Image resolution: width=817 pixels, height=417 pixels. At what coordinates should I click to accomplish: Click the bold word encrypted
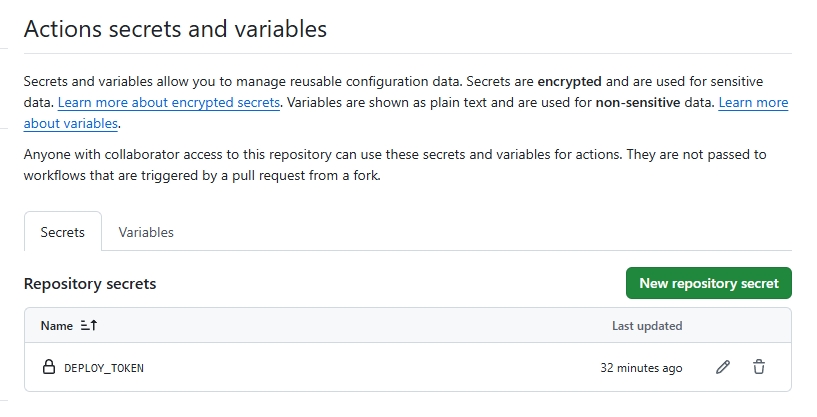click(570, 82)
